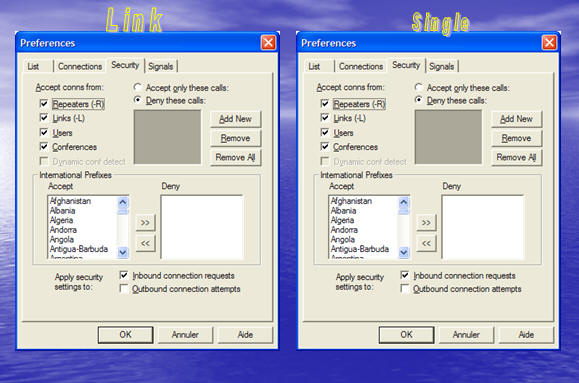Click the Deny prefixes list in Single window
The height and width of the screenshot is (383, 579).
click(483, 227)
